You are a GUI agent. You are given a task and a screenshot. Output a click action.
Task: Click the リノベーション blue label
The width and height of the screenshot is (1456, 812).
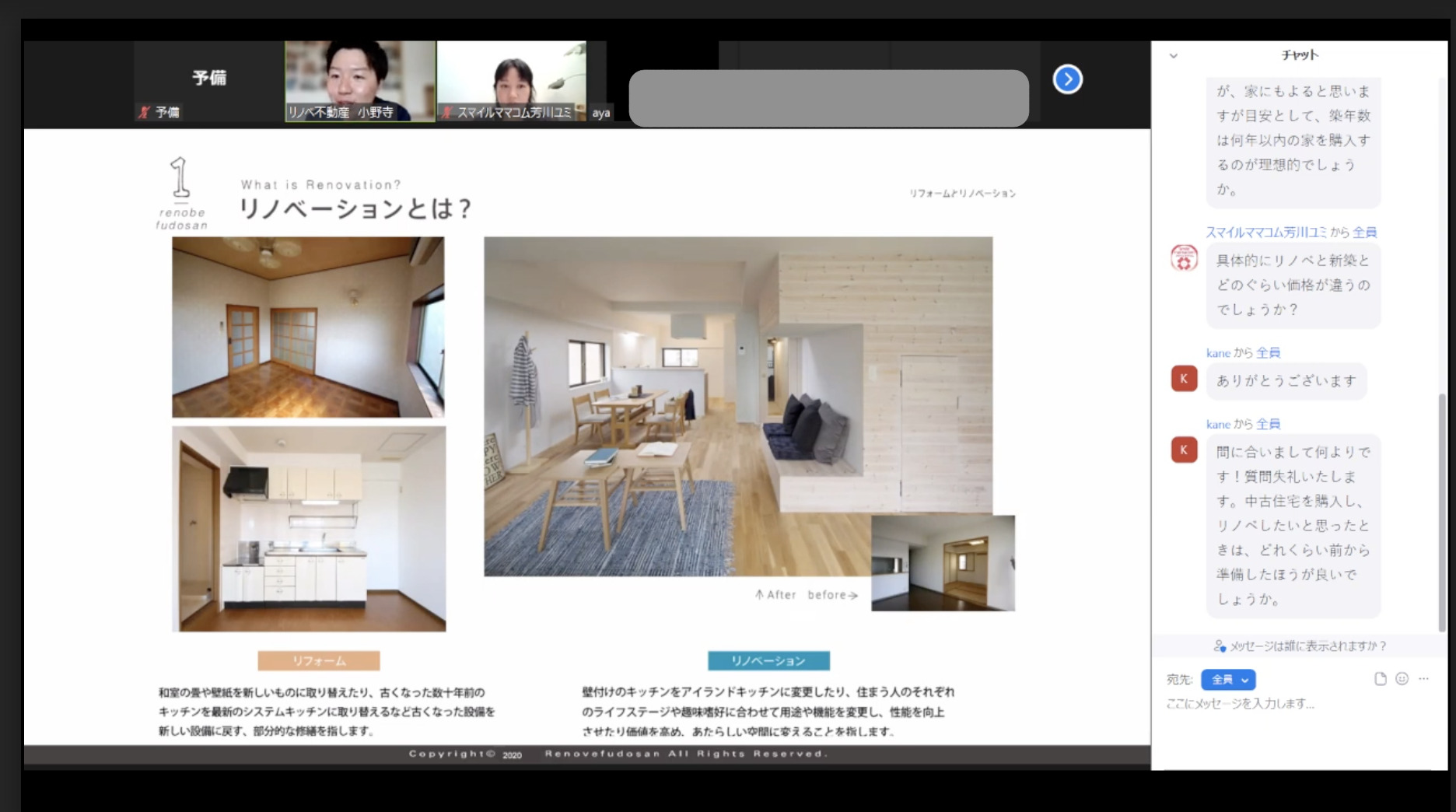pyautogui.click(x=768, y=660)
